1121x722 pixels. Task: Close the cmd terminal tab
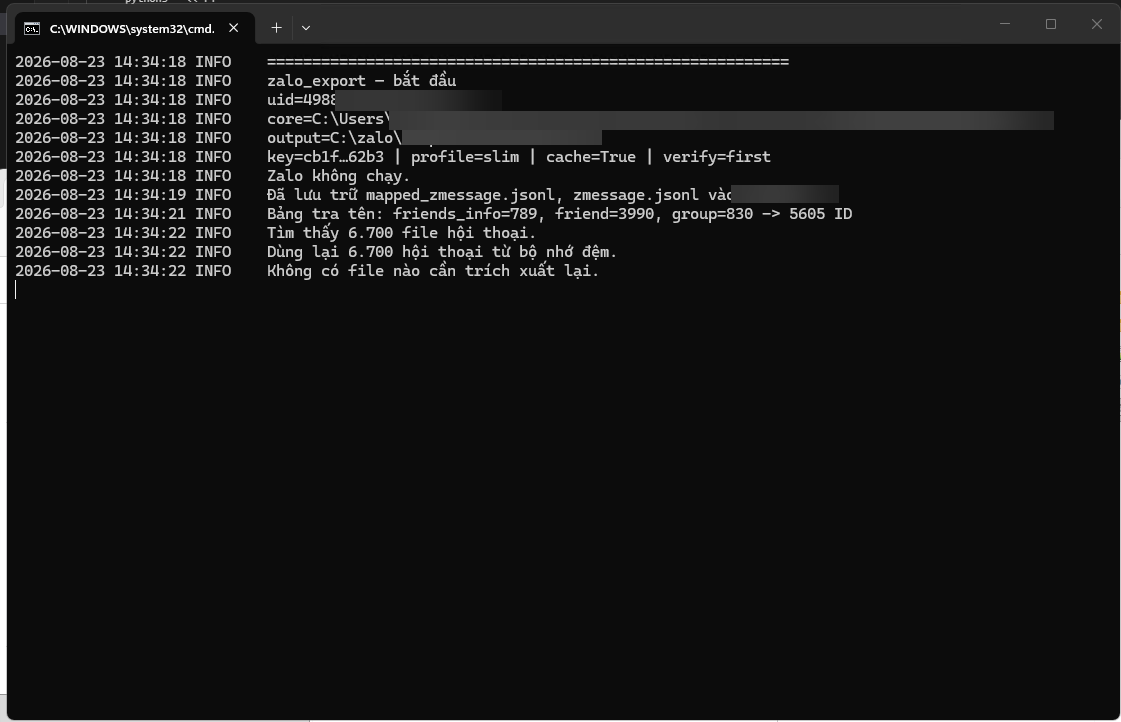click(234, 28)
